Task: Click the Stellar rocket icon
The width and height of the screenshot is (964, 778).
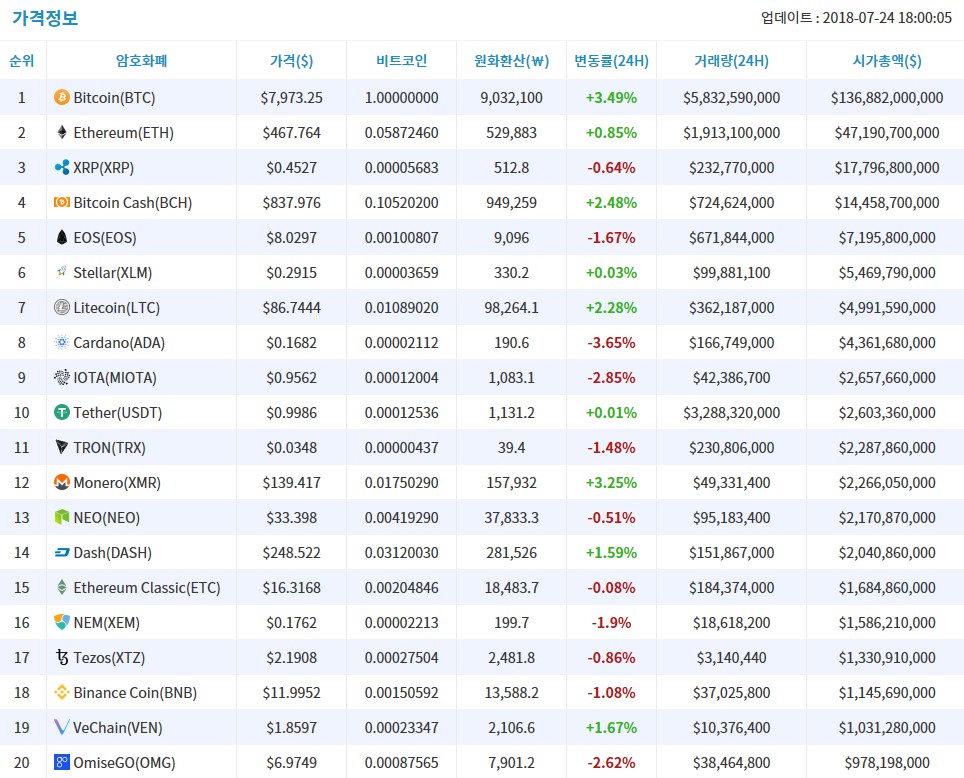Action: coord(61,272)
